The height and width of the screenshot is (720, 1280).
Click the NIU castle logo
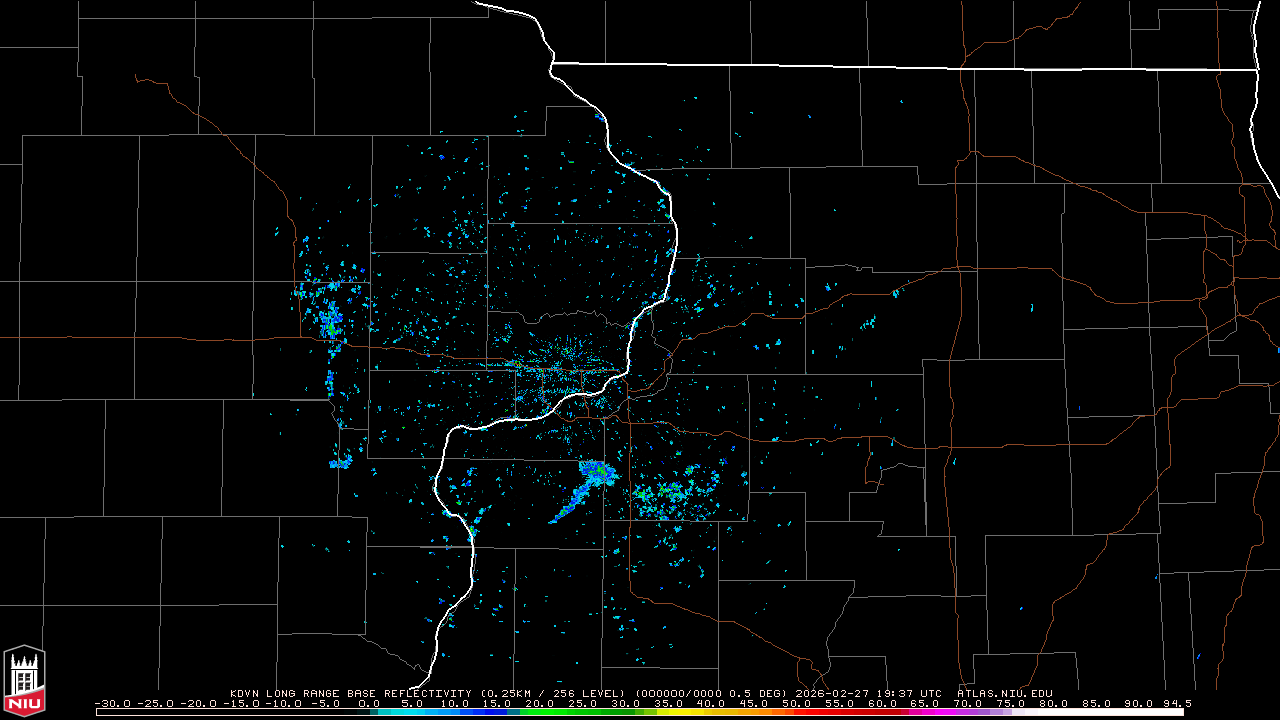24,681
